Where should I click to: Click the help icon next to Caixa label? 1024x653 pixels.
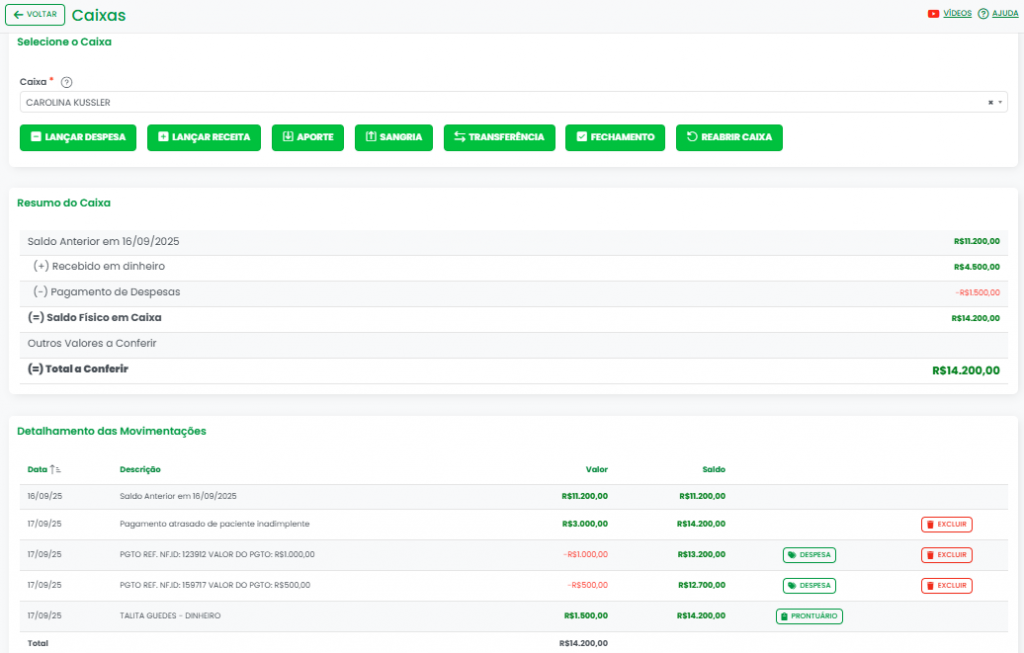tap(67, 82)
